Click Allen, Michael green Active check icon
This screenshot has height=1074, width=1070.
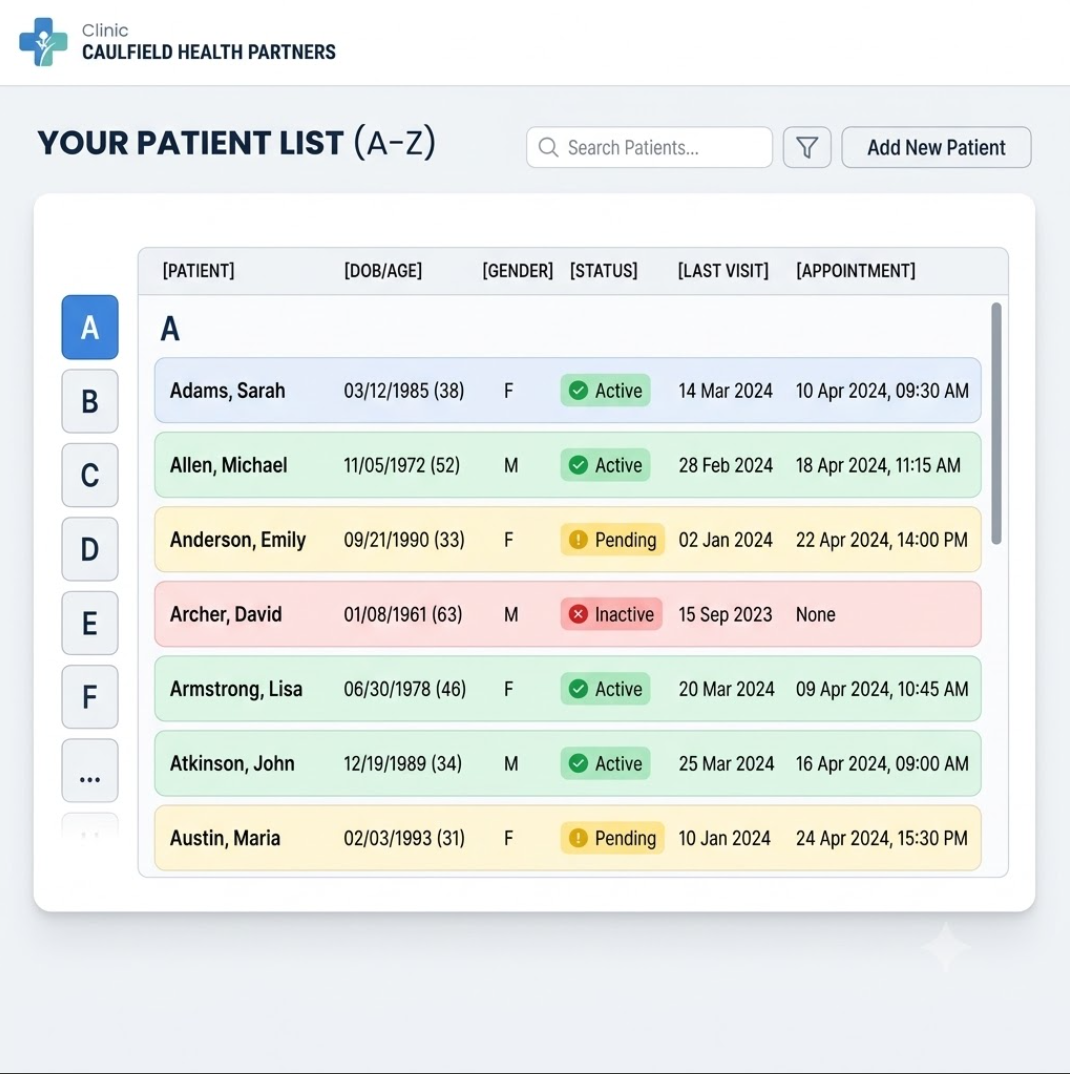pos(578,465)
